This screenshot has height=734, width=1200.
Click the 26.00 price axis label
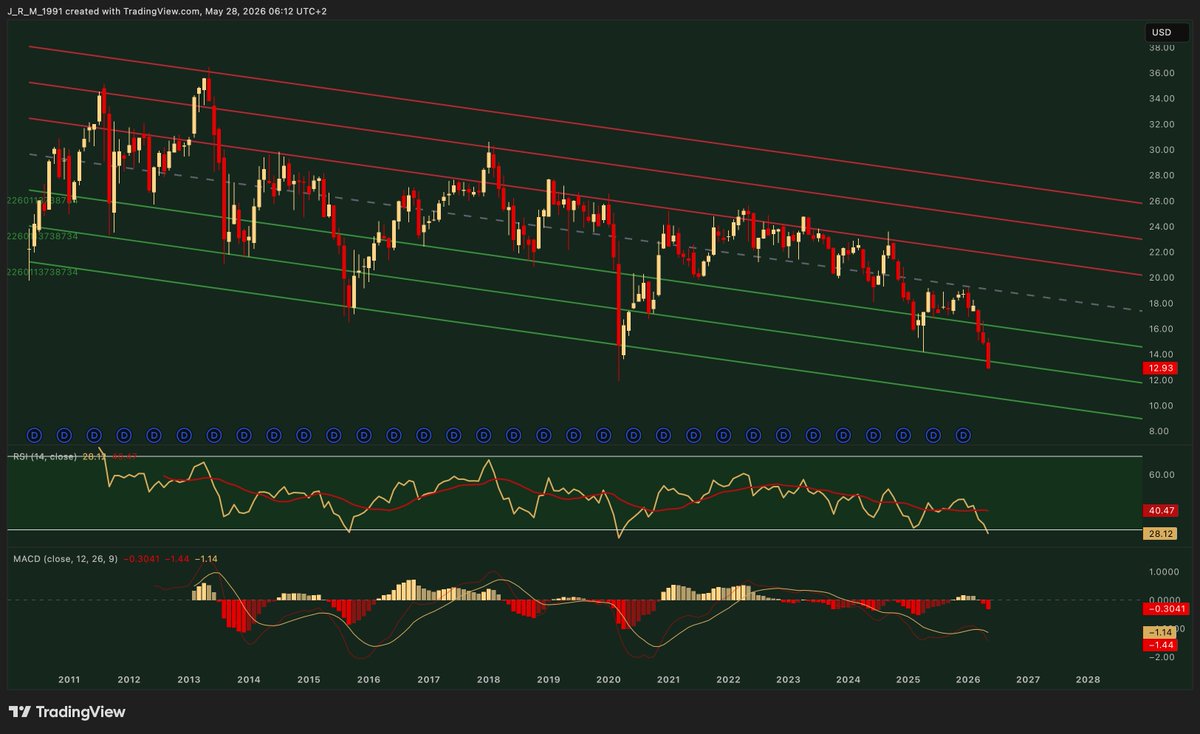(1161, 201)
